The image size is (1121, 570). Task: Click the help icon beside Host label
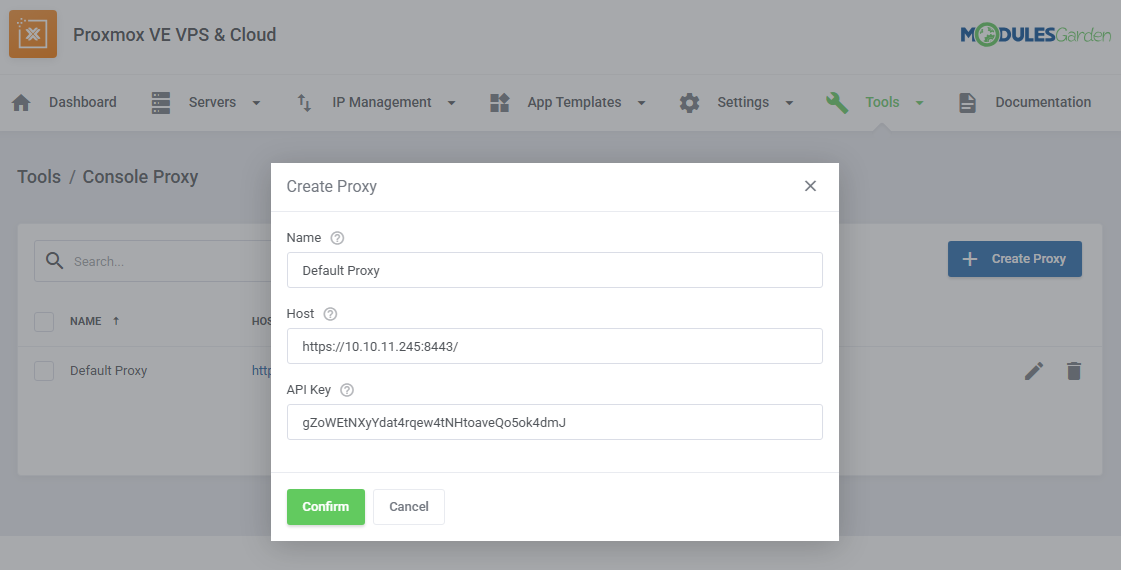point(330,314)
